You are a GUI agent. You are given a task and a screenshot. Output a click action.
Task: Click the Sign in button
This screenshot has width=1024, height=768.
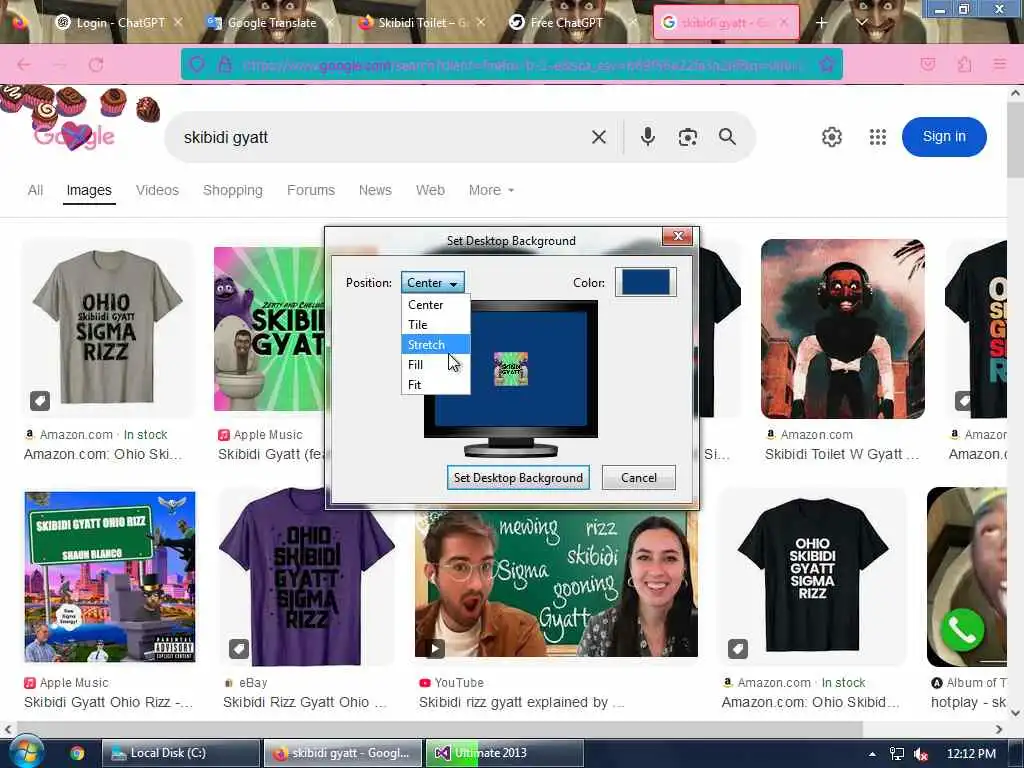point(944,136)
